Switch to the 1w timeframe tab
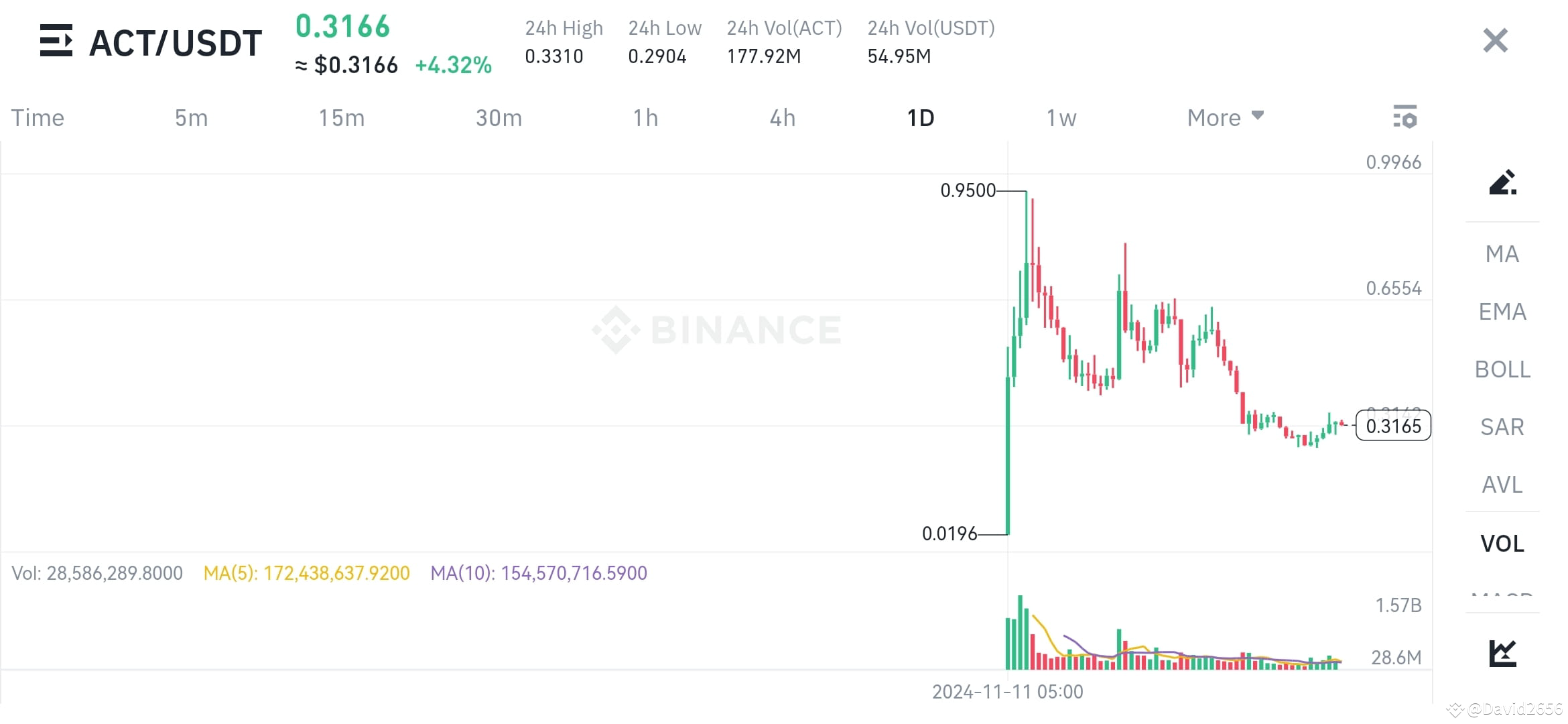 pos(1060,117)
